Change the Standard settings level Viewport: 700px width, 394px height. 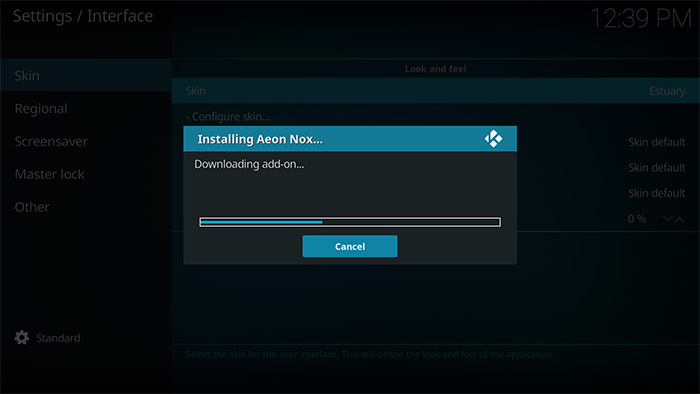click(x=58, y=338)
